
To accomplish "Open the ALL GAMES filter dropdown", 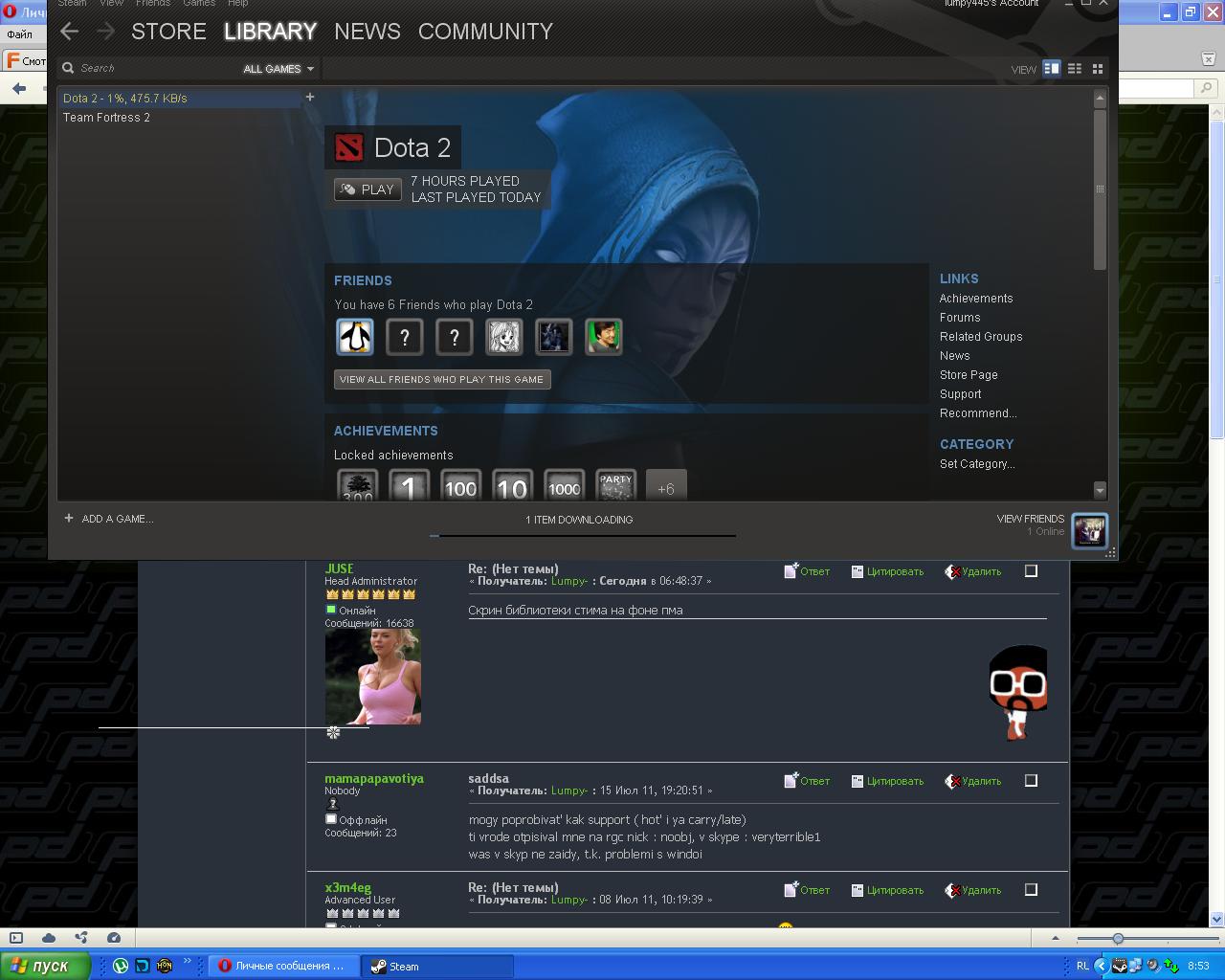I will pos(278,69).
